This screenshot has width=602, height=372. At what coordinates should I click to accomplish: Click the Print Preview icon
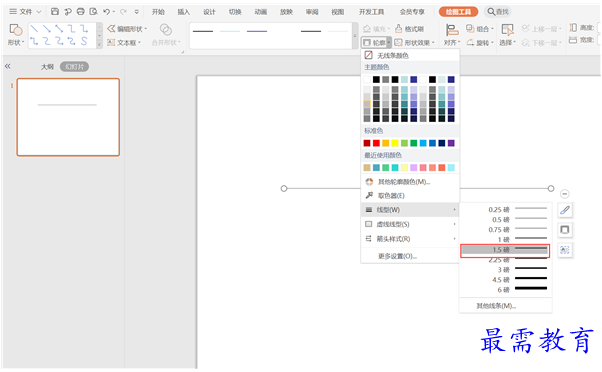(93, 12)
